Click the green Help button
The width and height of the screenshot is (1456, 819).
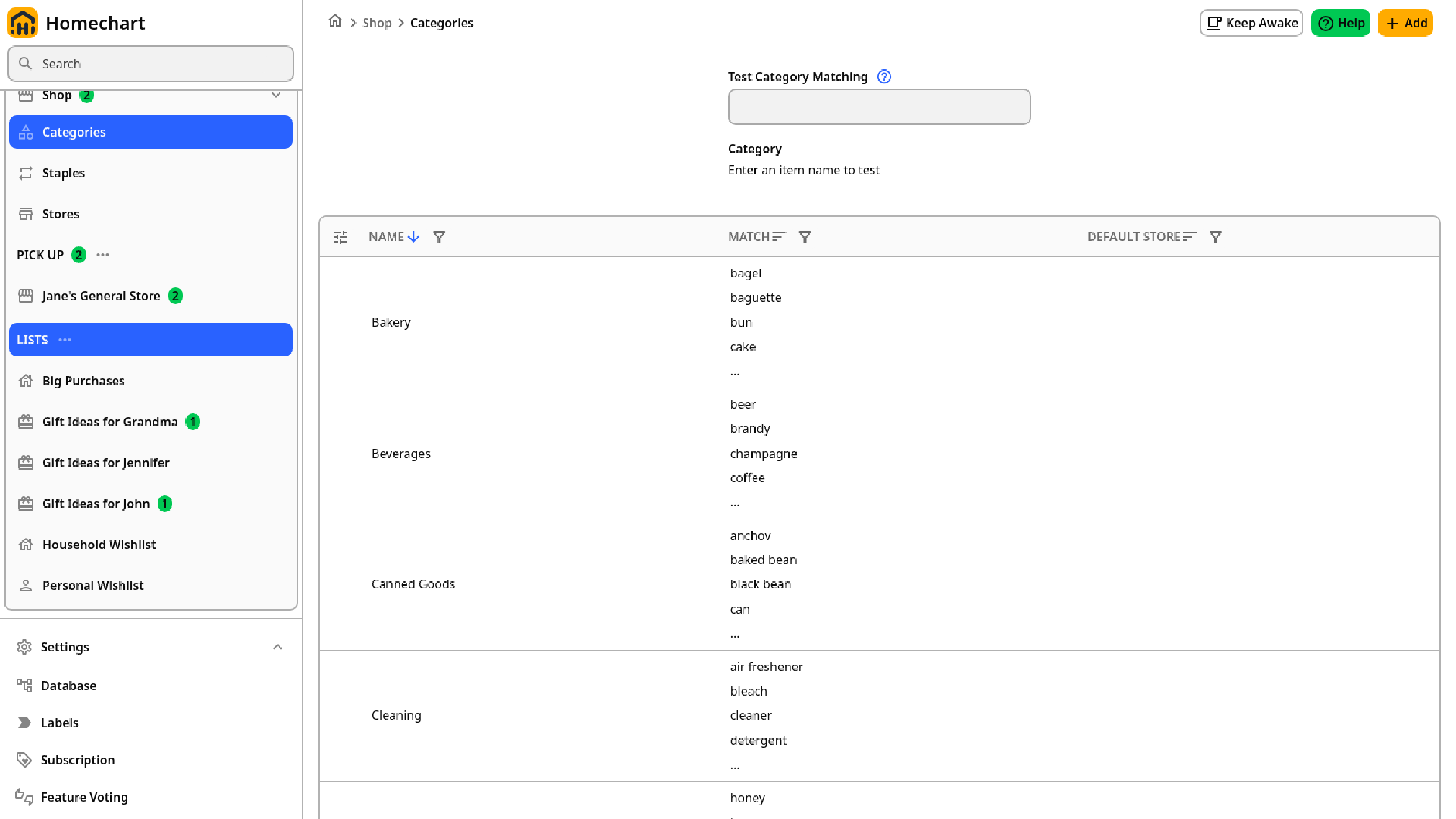[1341, 23]
